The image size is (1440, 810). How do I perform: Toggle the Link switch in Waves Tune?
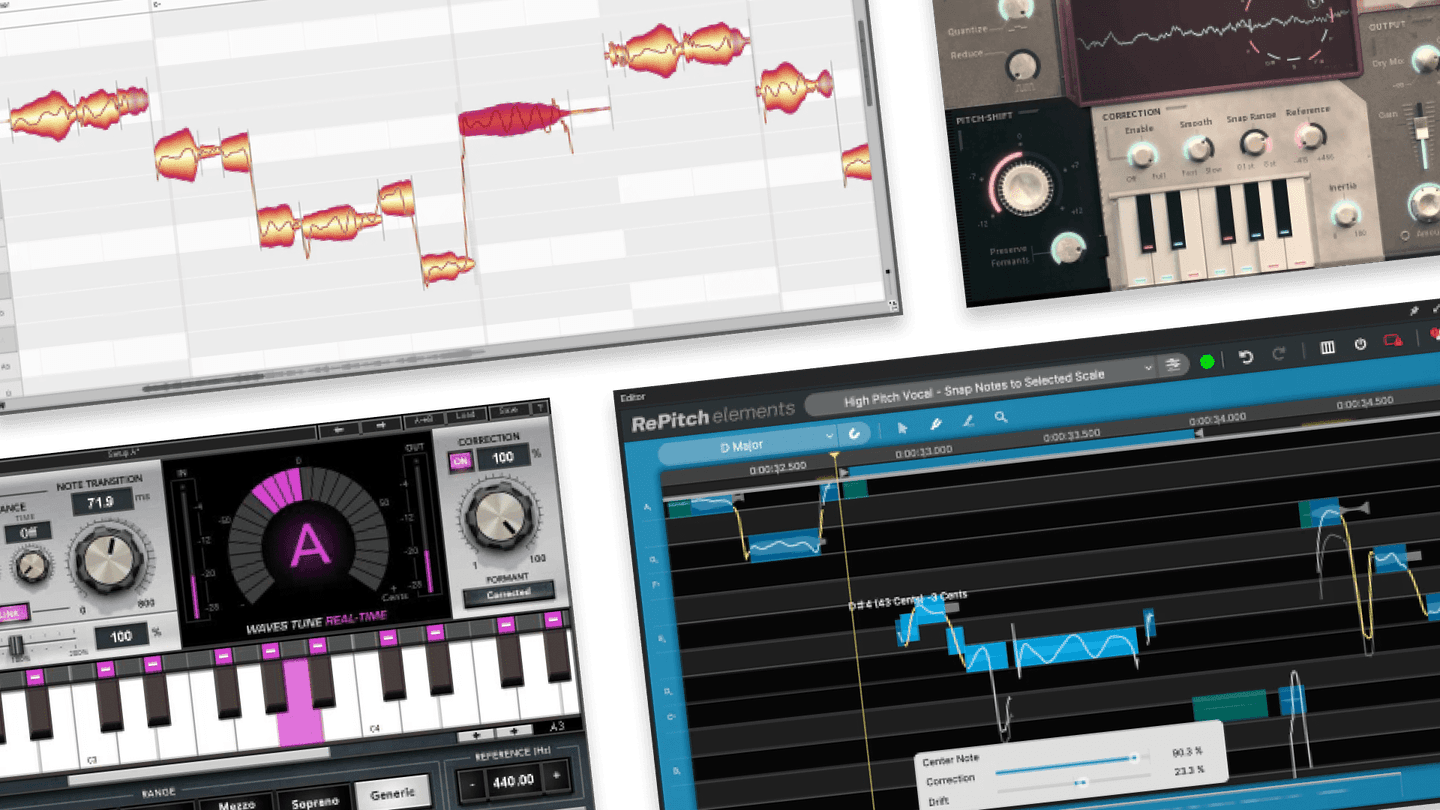pyautogui.click(x=13, y=612)
